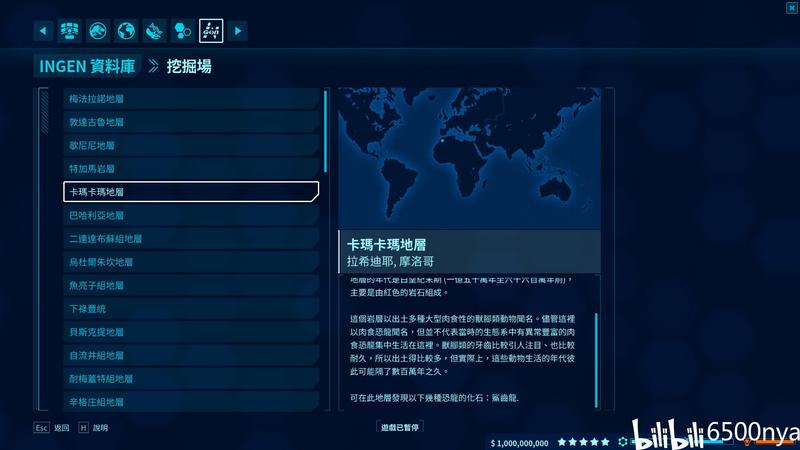
Task: Select 二連達布蘇組地層 in the list
Action: click(191, 239)
